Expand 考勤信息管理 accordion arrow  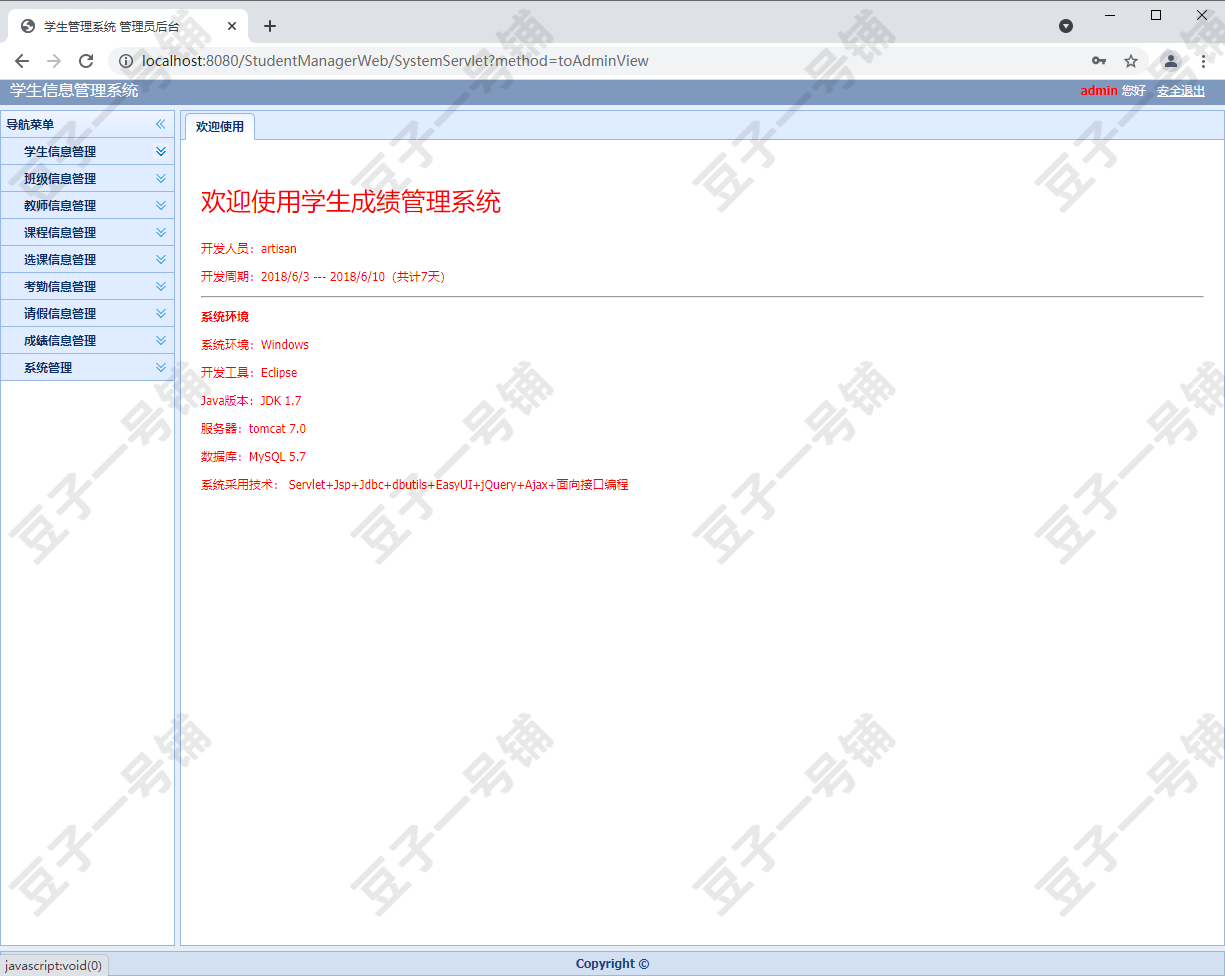pos(161,286)
